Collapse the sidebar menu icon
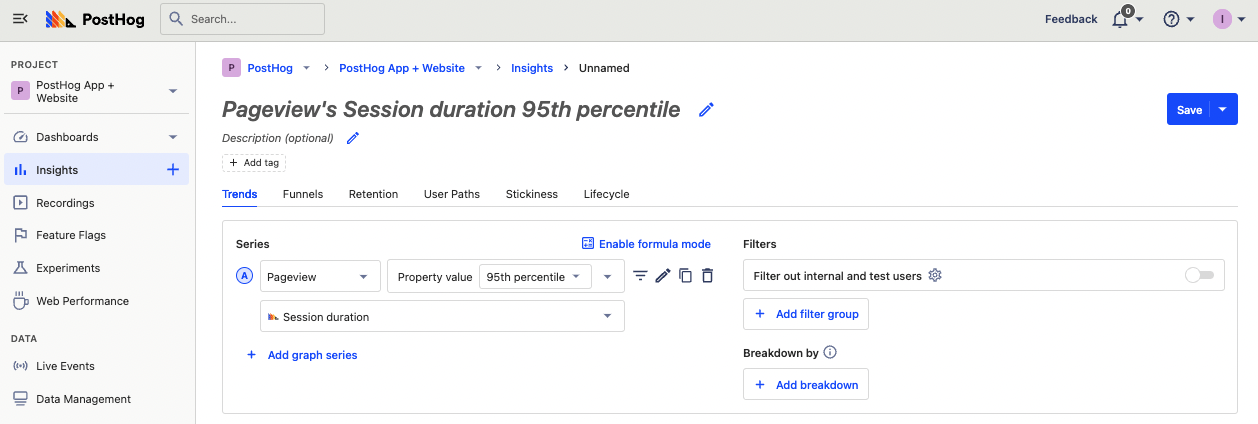Screen dimensions: 1258x424 click(x=20, y=19)
